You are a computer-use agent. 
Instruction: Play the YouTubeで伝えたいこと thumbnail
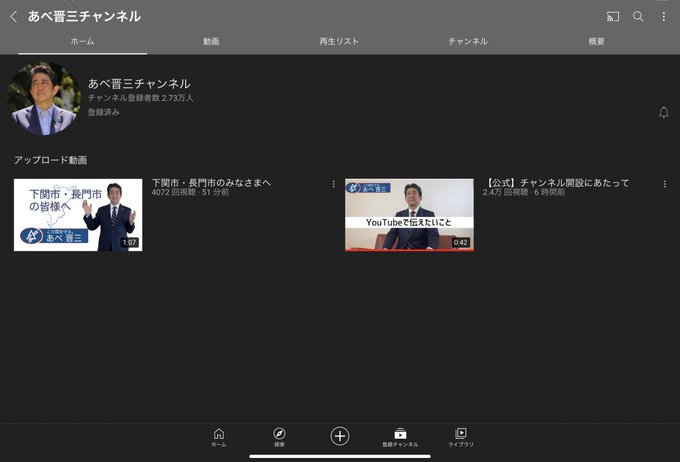point(409,215)
